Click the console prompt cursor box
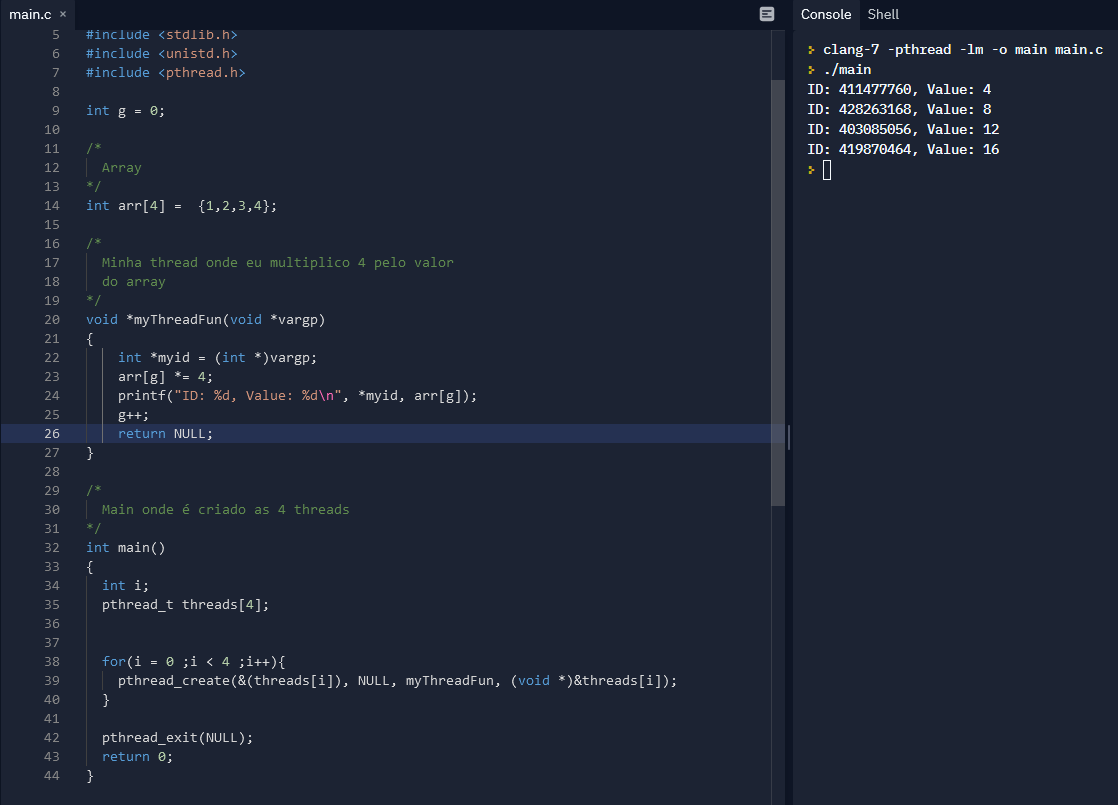This screenshot has height=805, width=1118. [826, 170]
